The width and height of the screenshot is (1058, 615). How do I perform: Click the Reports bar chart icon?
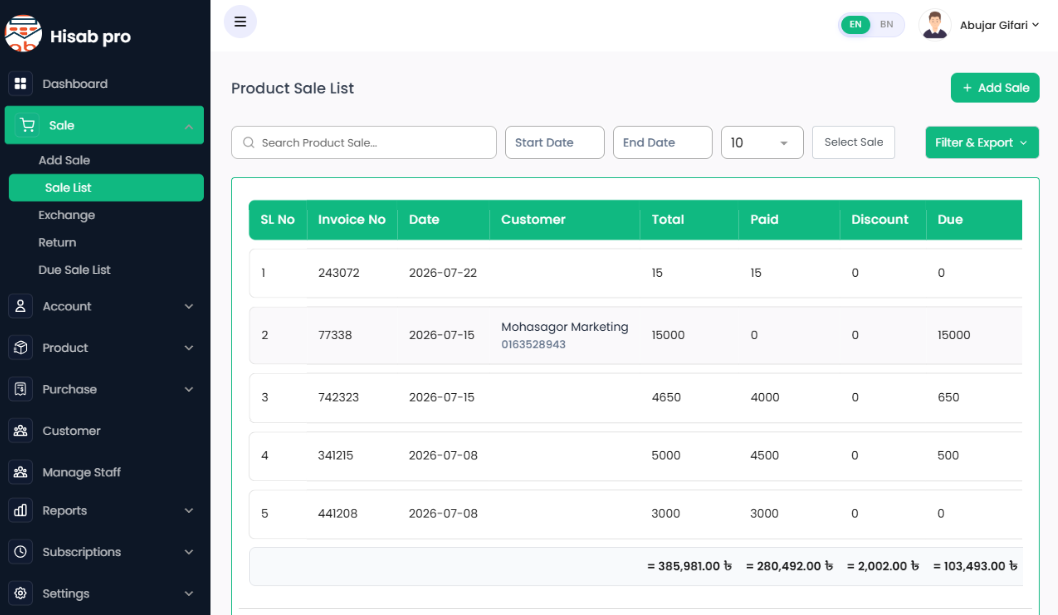tap(20, 510)
